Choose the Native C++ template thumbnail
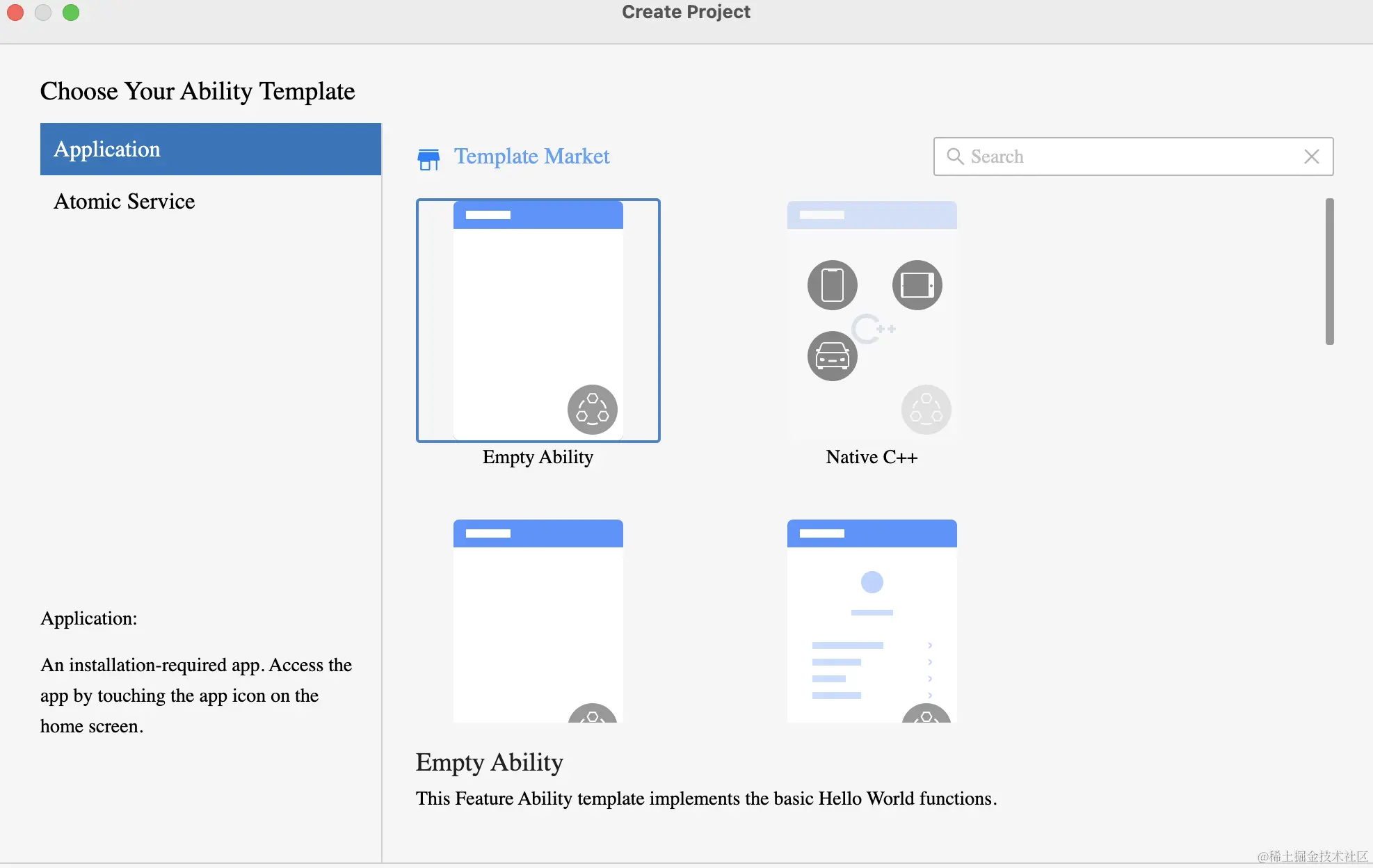This screenshot has width=1373, height=868. pos(872,320)
